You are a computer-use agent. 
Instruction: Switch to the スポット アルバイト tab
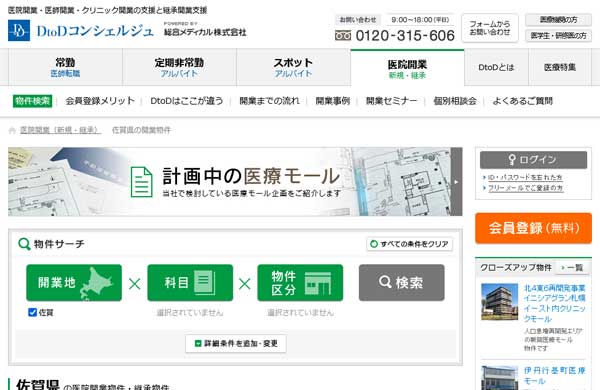(293, 67)
